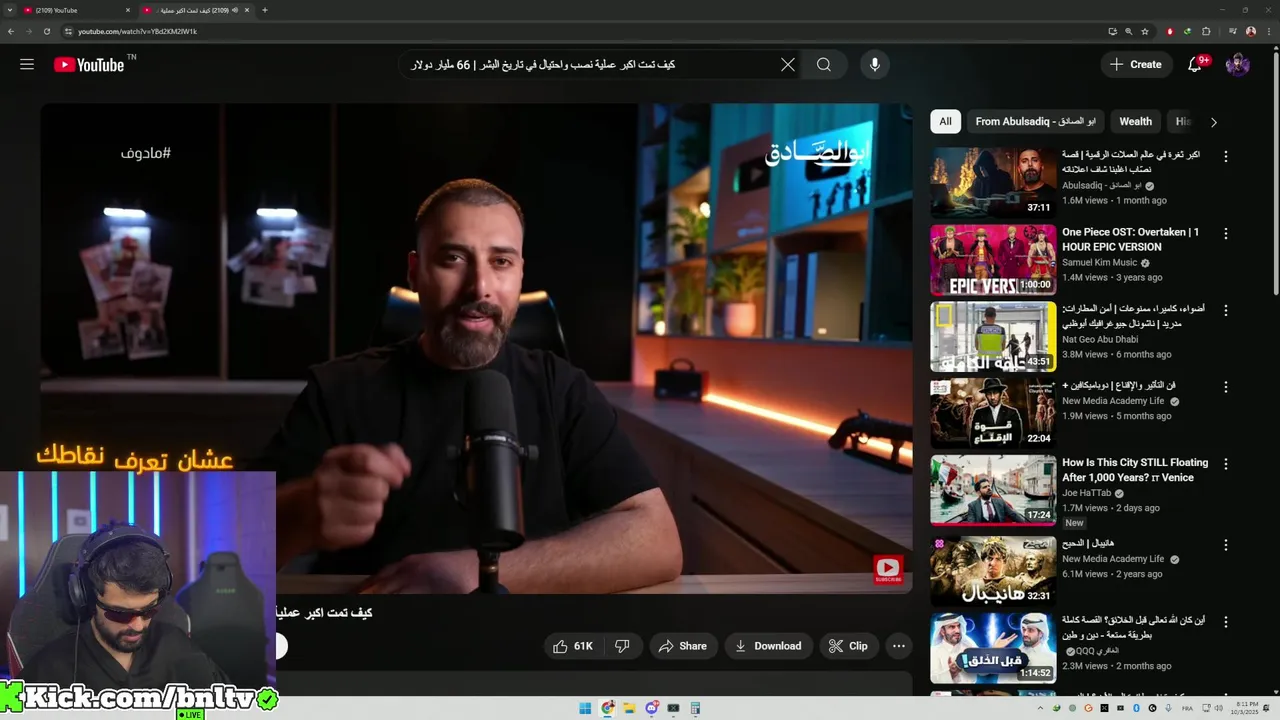
Task: Open 'How Is This City STILL Floating' title
Action: 1135,470
